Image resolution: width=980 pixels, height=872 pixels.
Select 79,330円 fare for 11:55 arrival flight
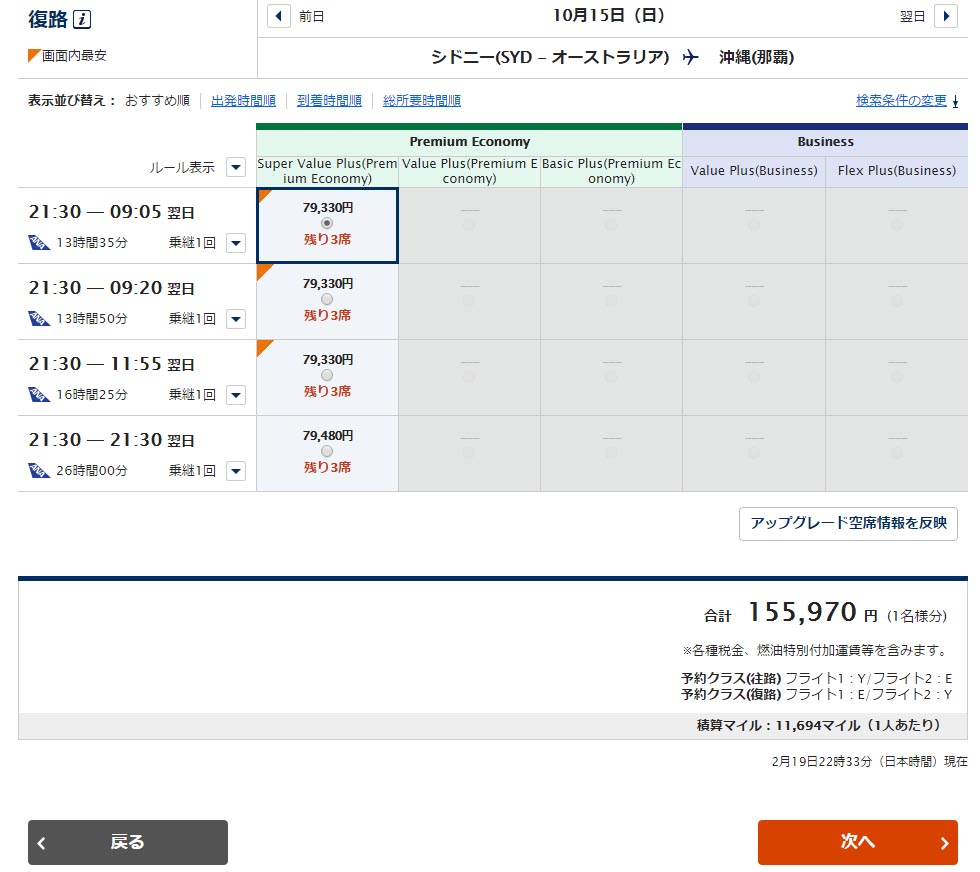327,375
